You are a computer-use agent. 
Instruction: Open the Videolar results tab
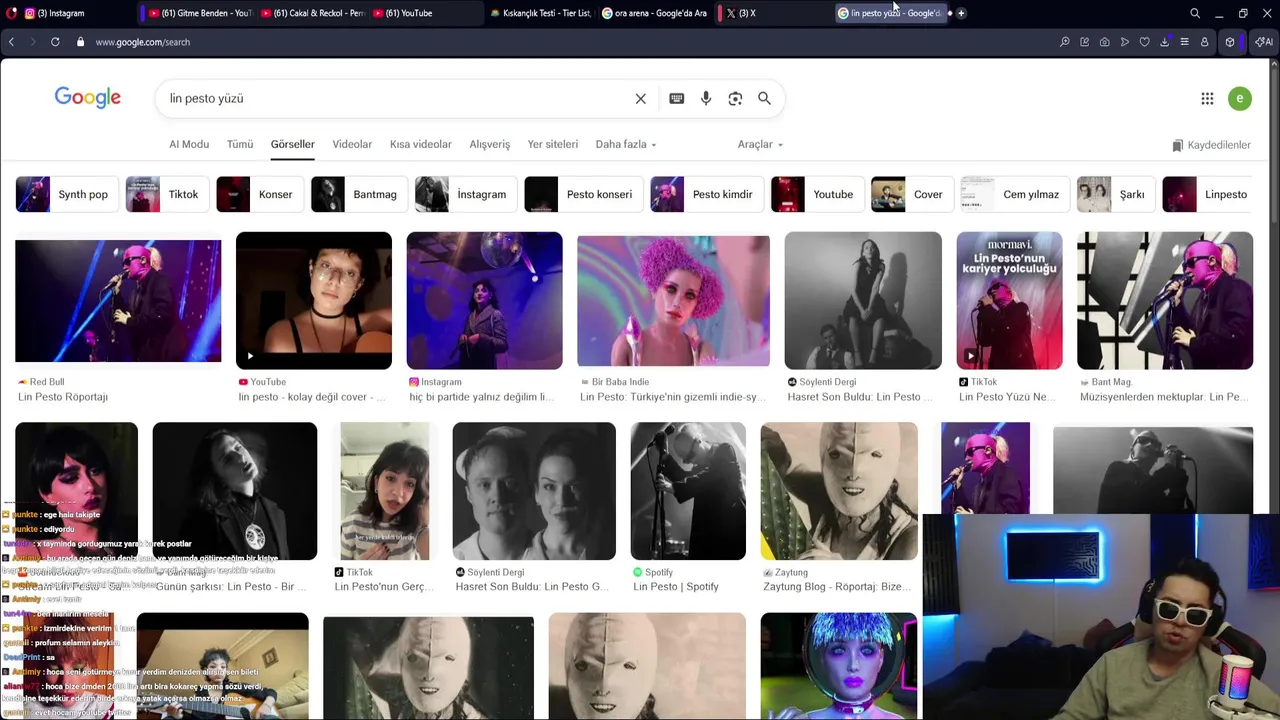click(x=352, y=144)
